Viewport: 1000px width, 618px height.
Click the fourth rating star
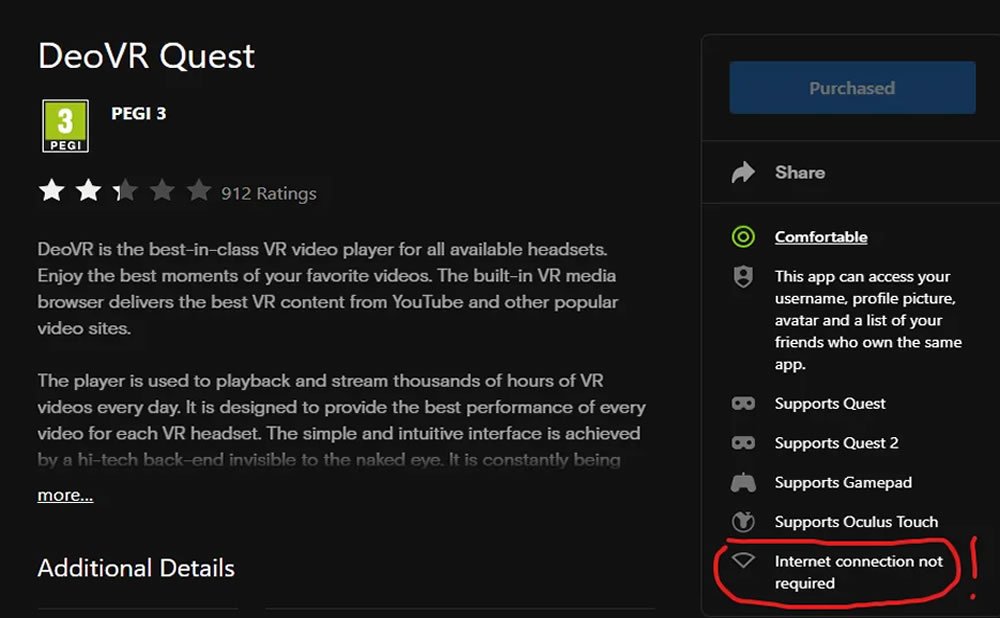[x=162, y=190]
